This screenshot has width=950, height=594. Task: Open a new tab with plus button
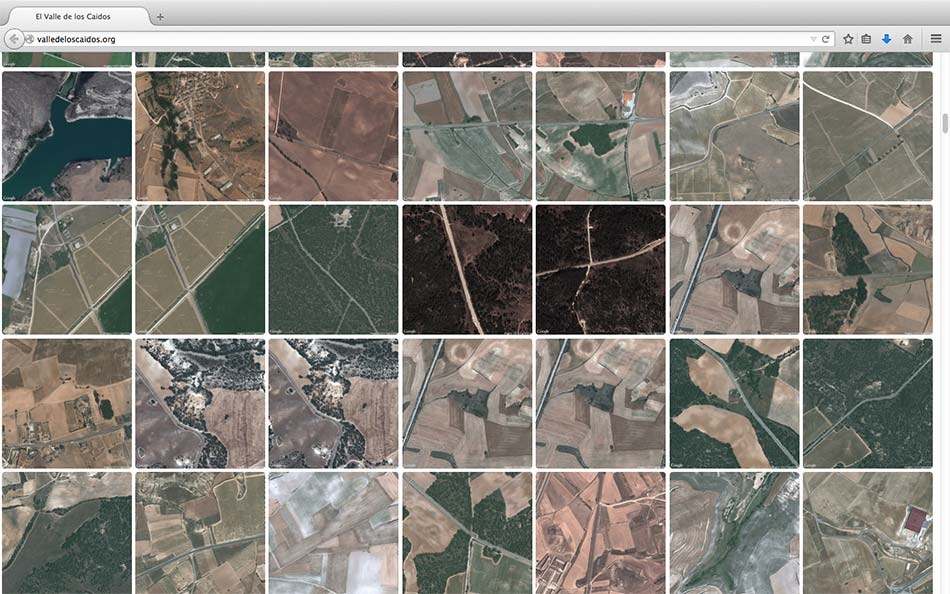coord(160,17)
